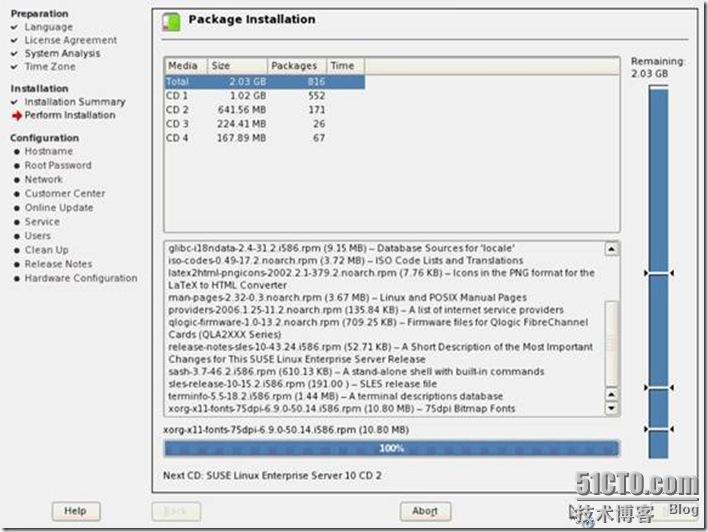Image resolution: width=708 pixels, height=532 pixels.
Task: Click the package log scrollbar thumb
Action: (x=611, y=343)
